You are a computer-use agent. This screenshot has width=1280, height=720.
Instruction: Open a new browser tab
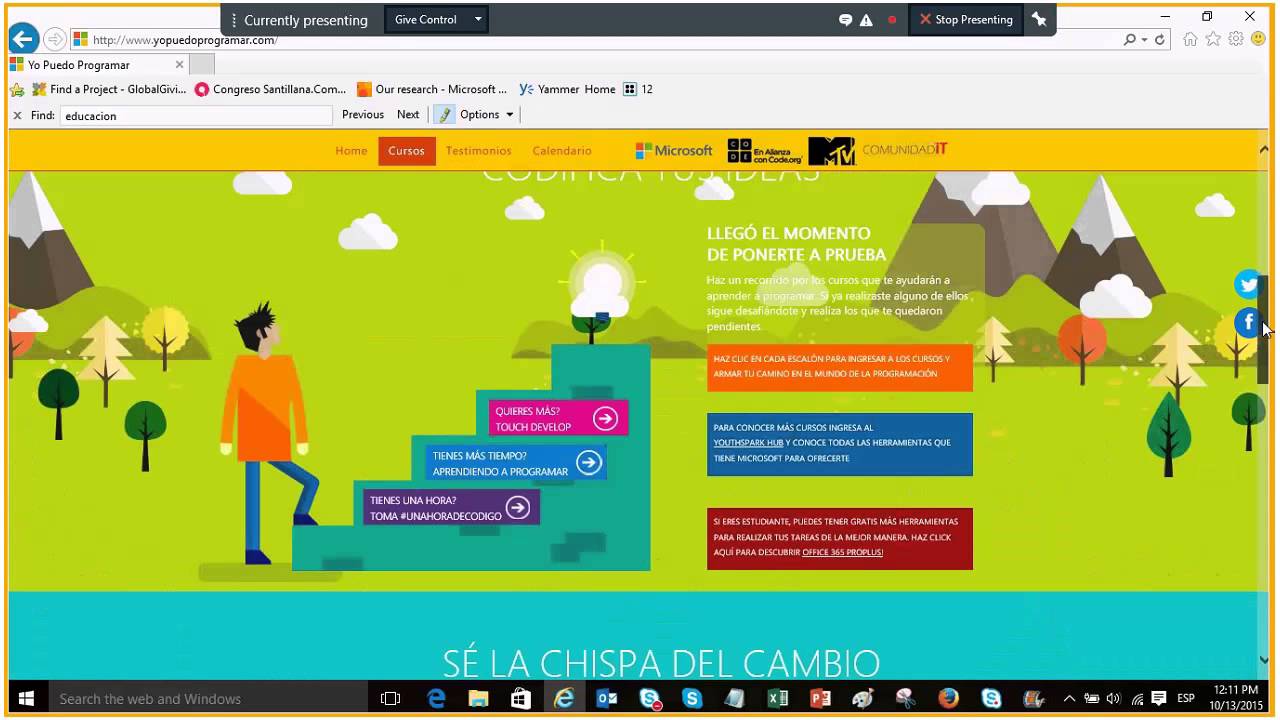click(202, 65)
